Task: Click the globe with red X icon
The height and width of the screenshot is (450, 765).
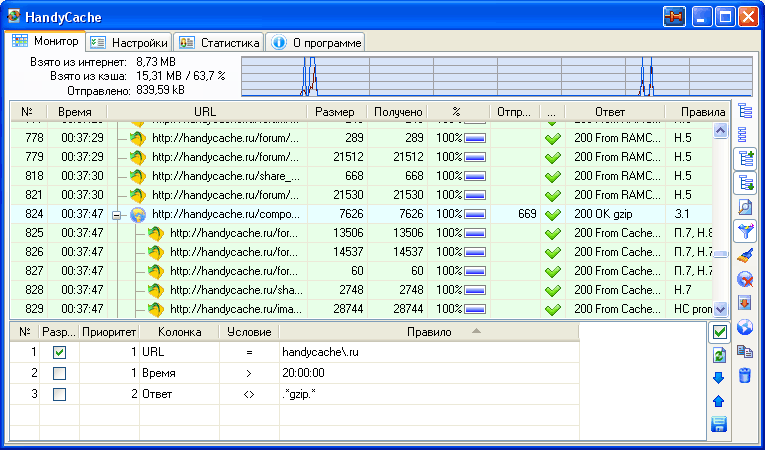Action: click(x=745, y=280)
